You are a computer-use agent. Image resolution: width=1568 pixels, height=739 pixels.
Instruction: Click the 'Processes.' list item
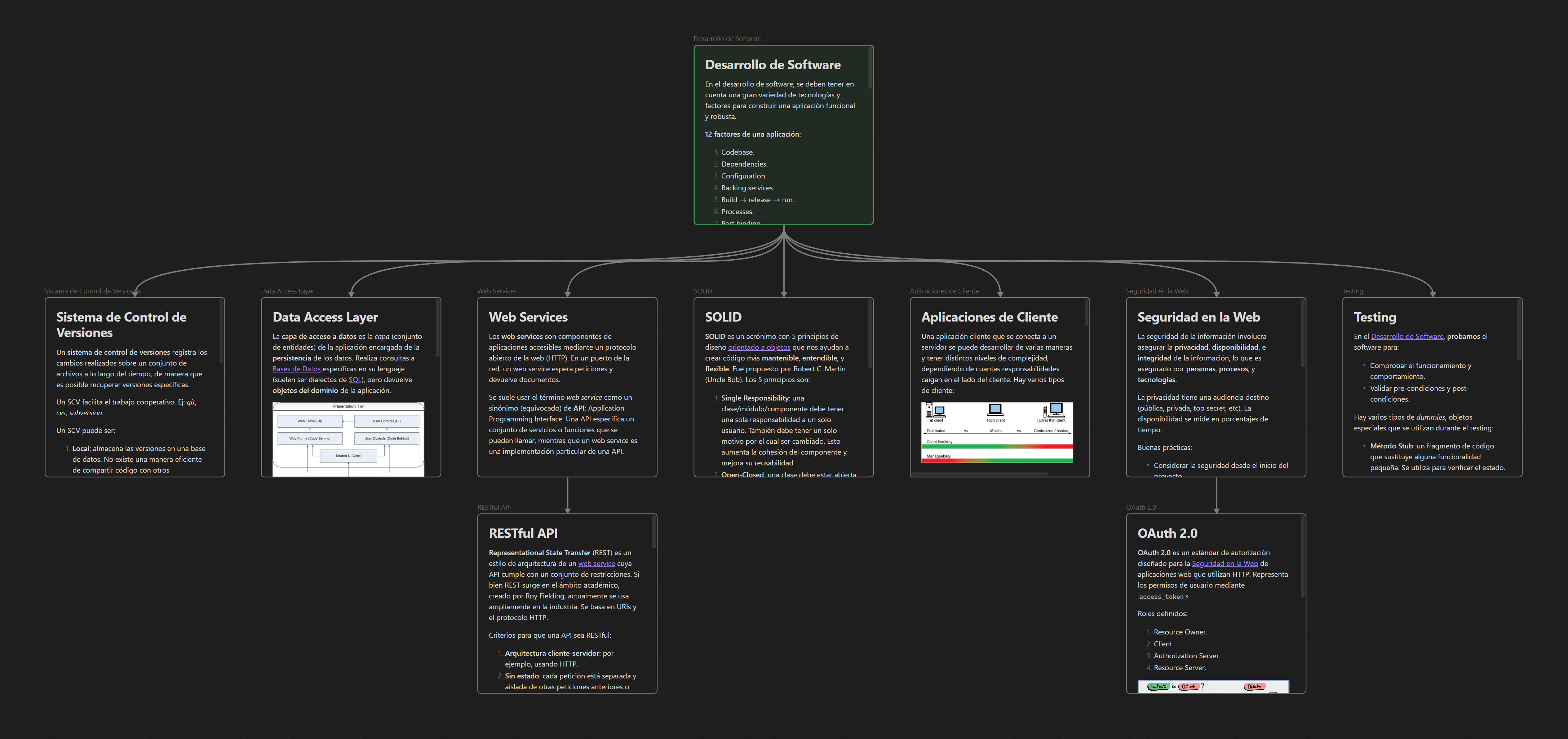point(737,212)
